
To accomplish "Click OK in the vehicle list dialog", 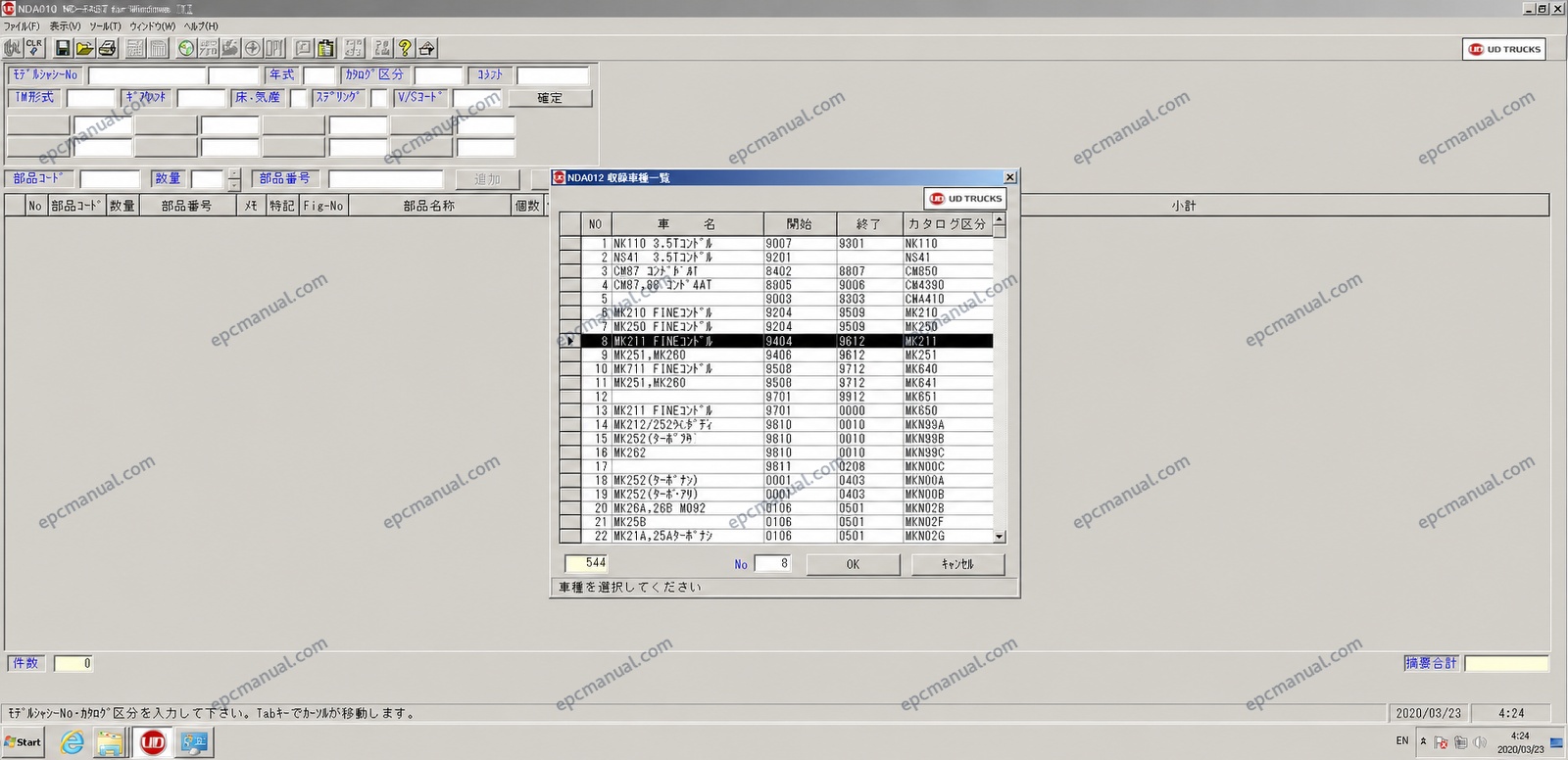I will [853, 564].
